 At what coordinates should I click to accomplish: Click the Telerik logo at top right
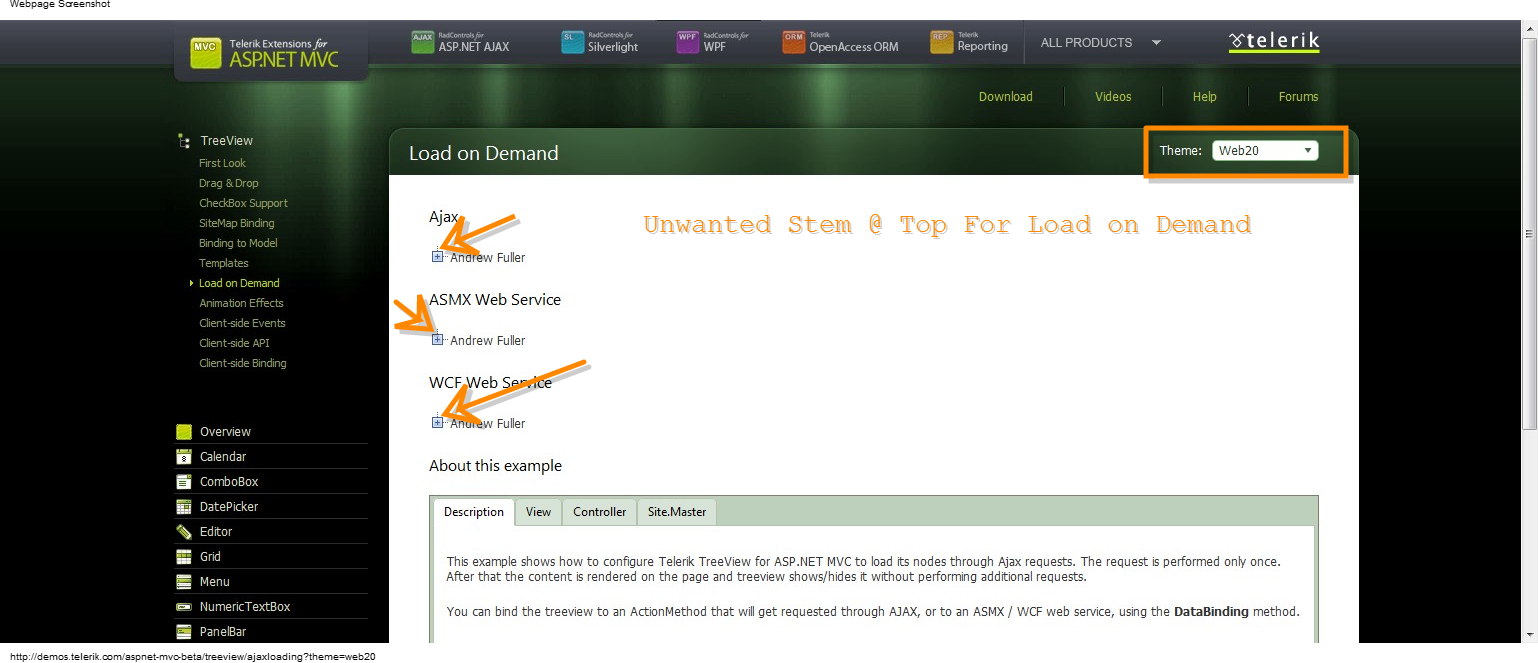pos(1274,42)
